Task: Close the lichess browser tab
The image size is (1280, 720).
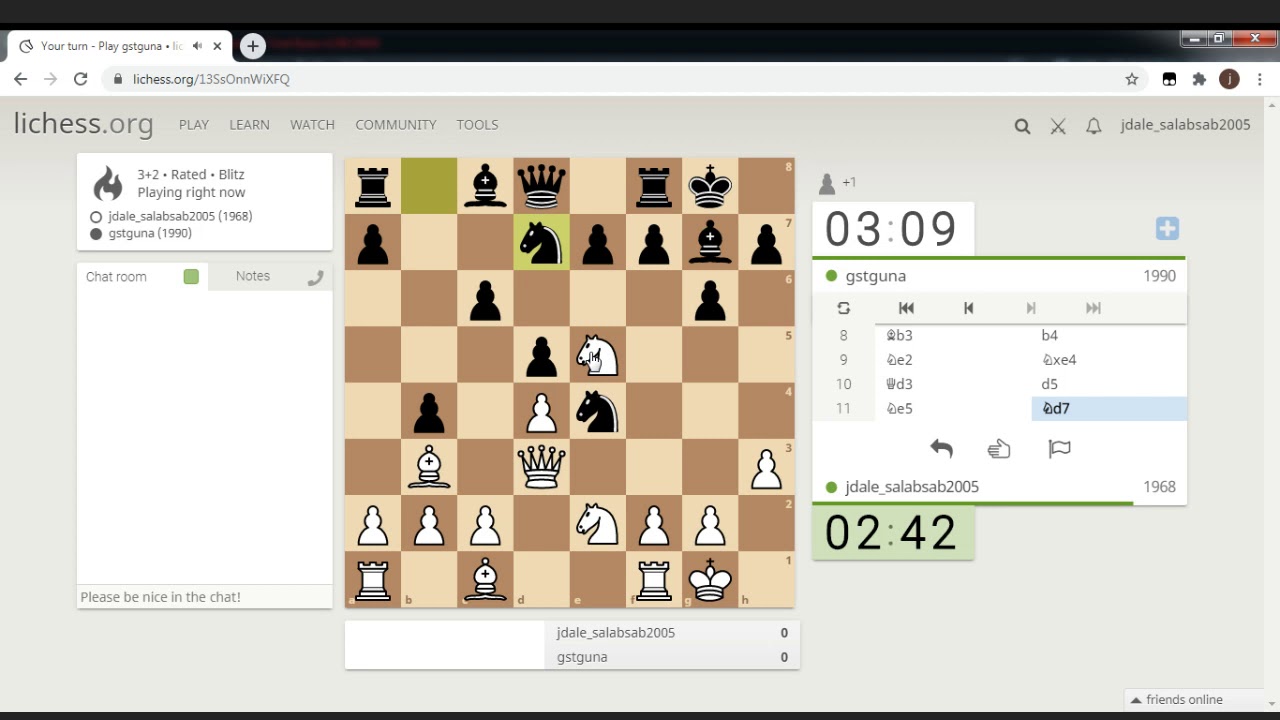Action: tap(217, 46)
